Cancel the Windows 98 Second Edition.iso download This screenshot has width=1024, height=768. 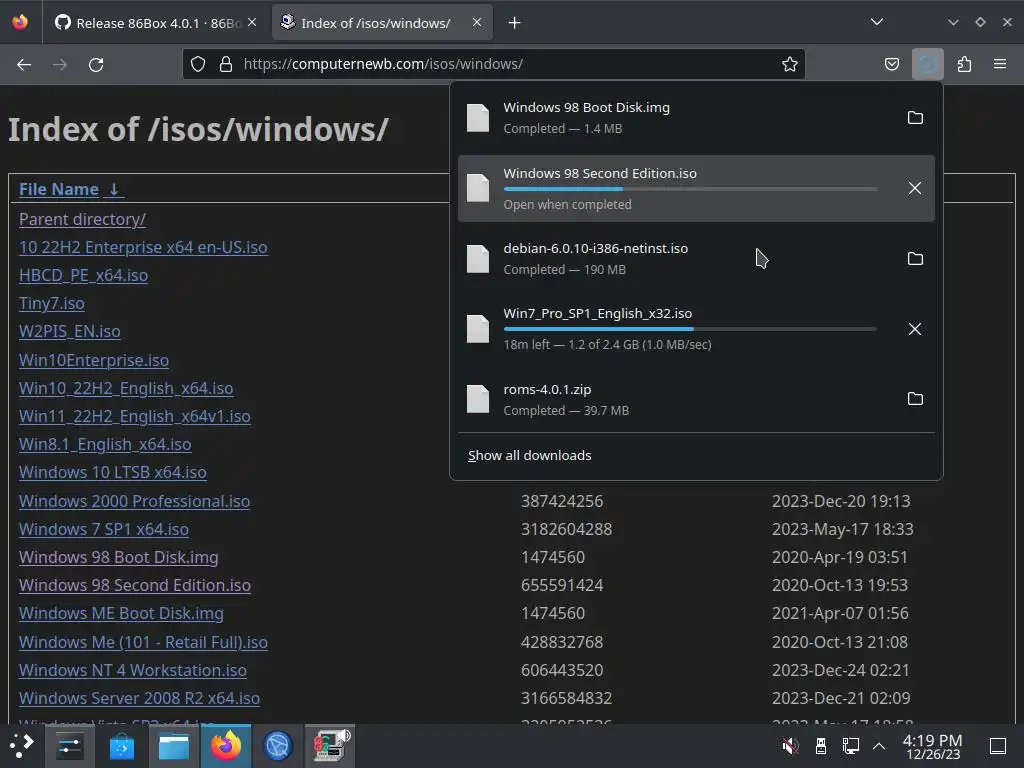click(915, 188)
